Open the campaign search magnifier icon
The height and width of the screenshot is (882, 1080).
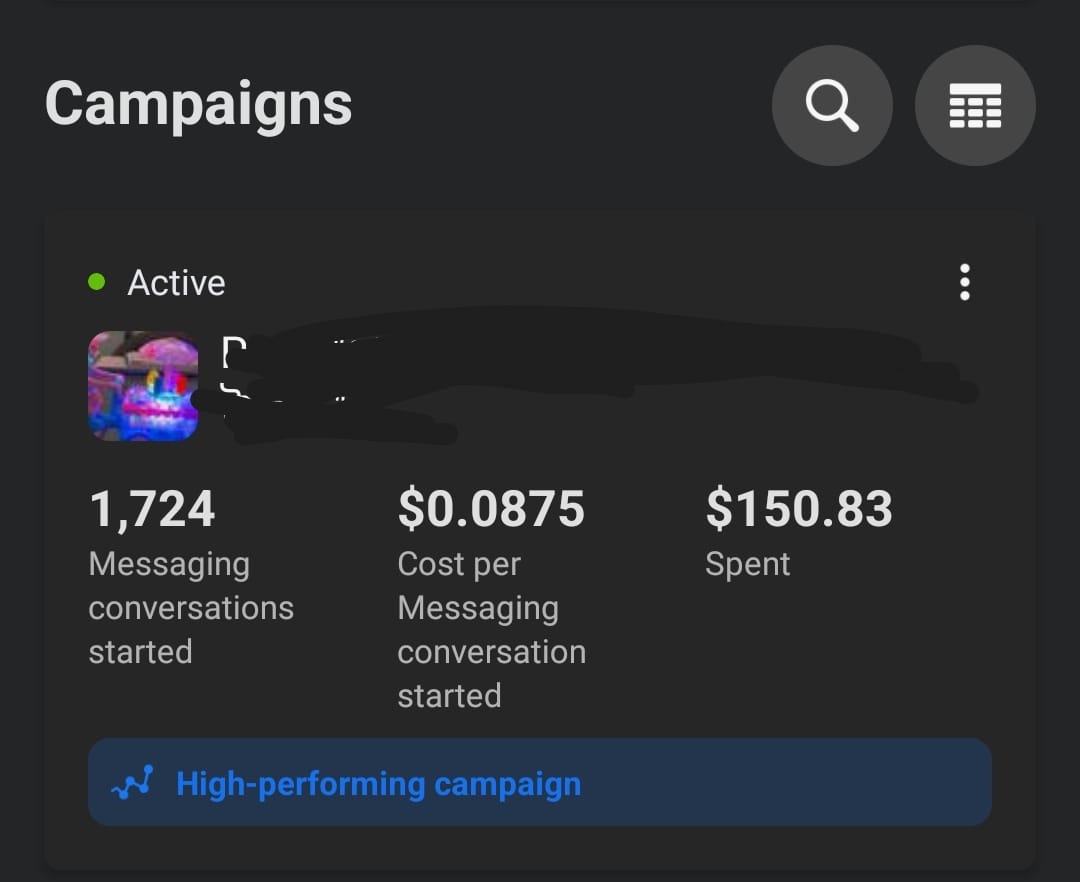832,105
